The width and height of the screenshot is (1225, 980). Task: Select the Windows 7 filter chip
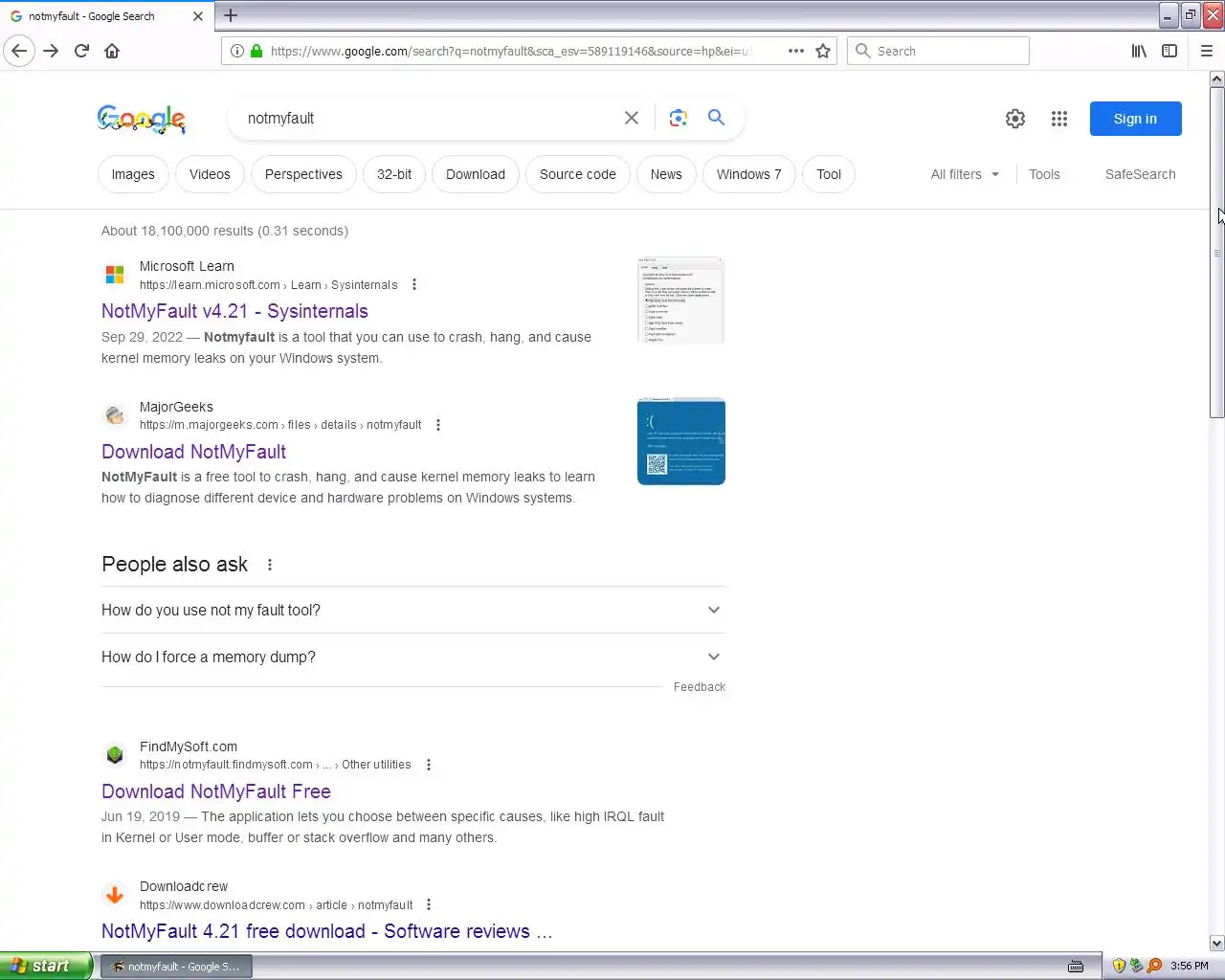749,174
